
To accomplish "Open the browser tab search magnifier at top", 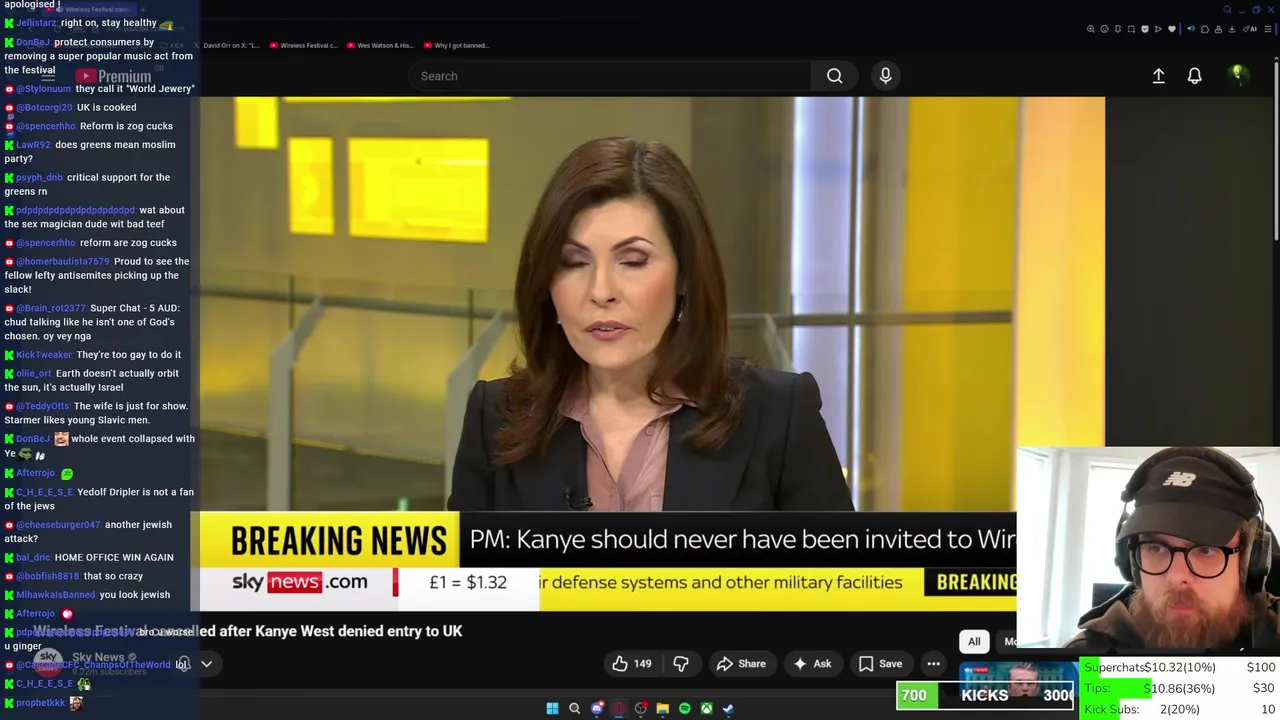I will [1227, 10].
